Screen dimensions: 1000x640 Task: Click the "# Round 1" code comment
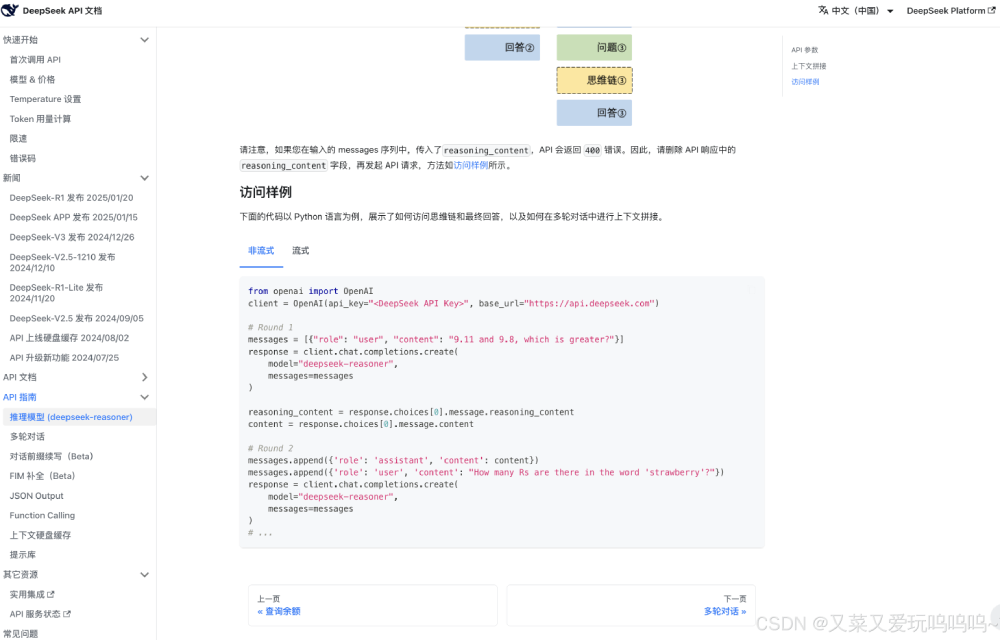point(270,327)
